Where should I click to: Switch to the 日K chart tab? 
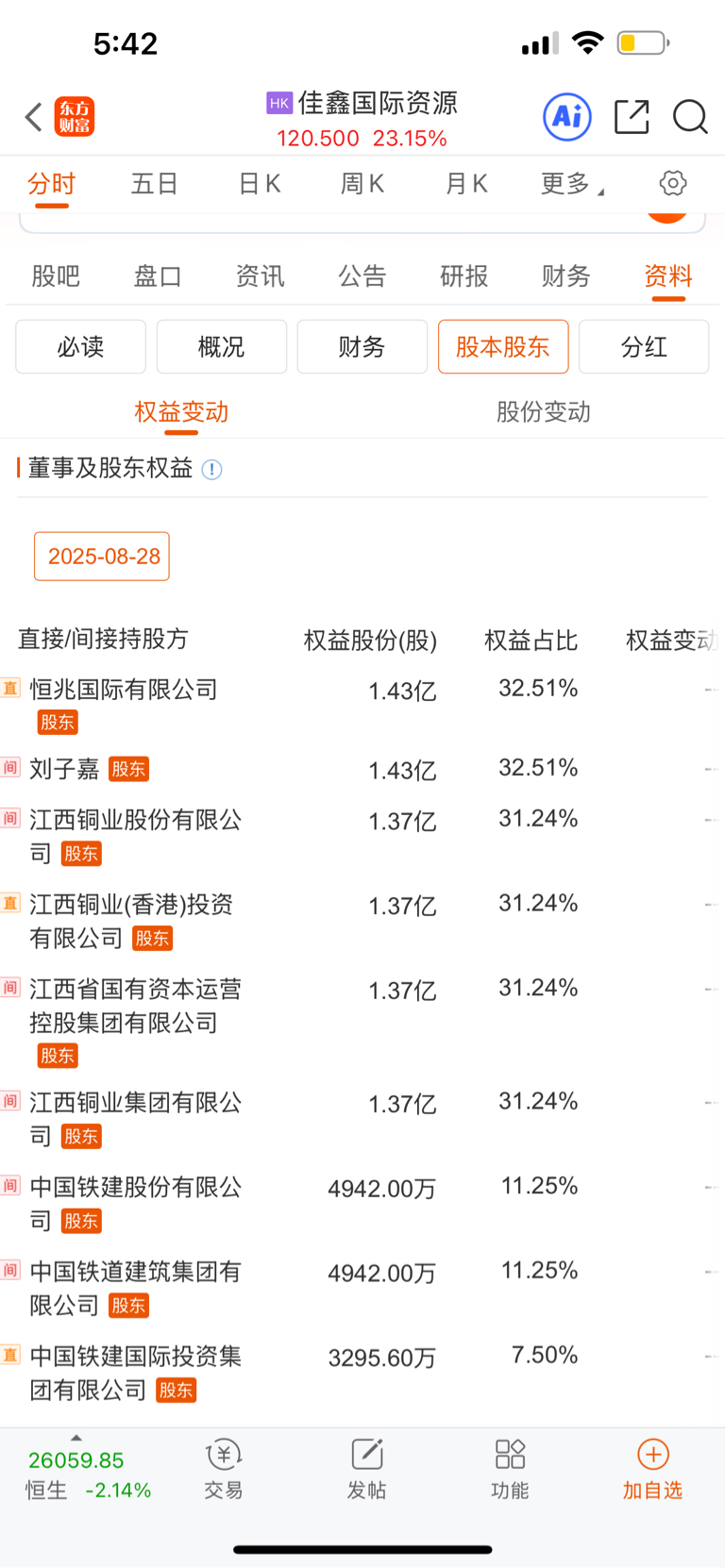point(260,184)
